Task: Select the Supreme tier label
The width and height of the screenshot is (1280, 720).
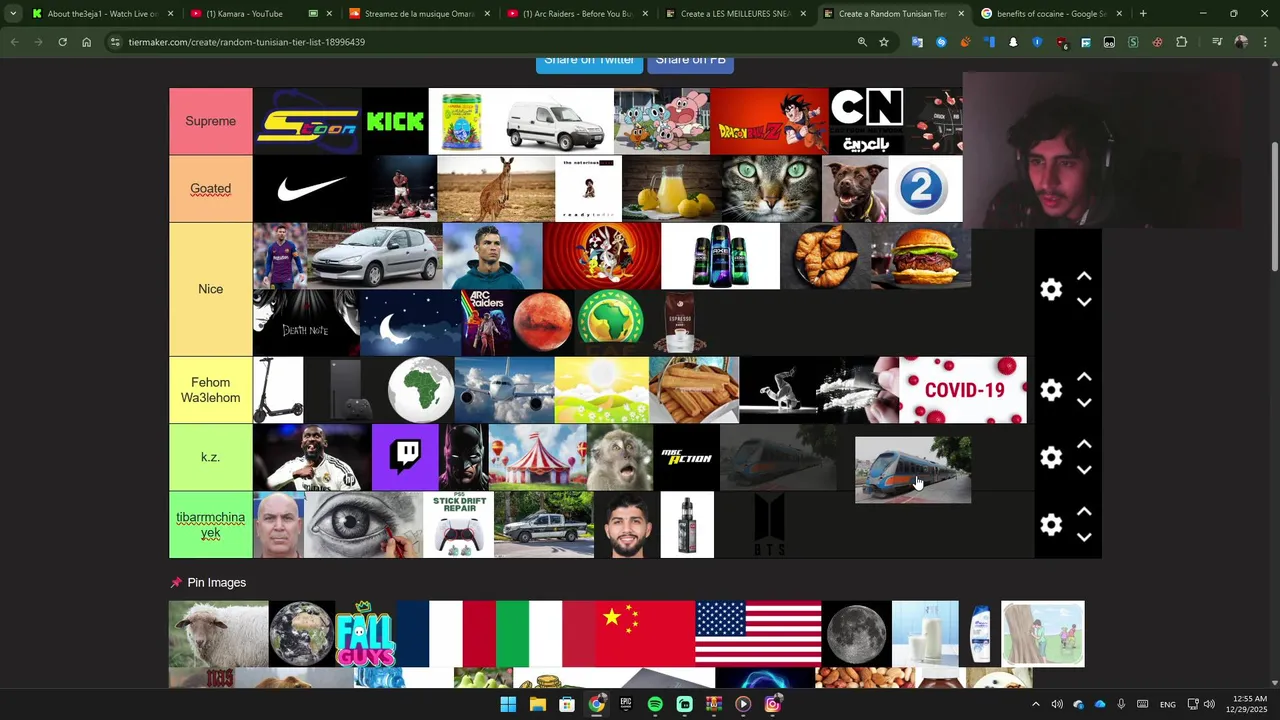Action: pos(210,121)
